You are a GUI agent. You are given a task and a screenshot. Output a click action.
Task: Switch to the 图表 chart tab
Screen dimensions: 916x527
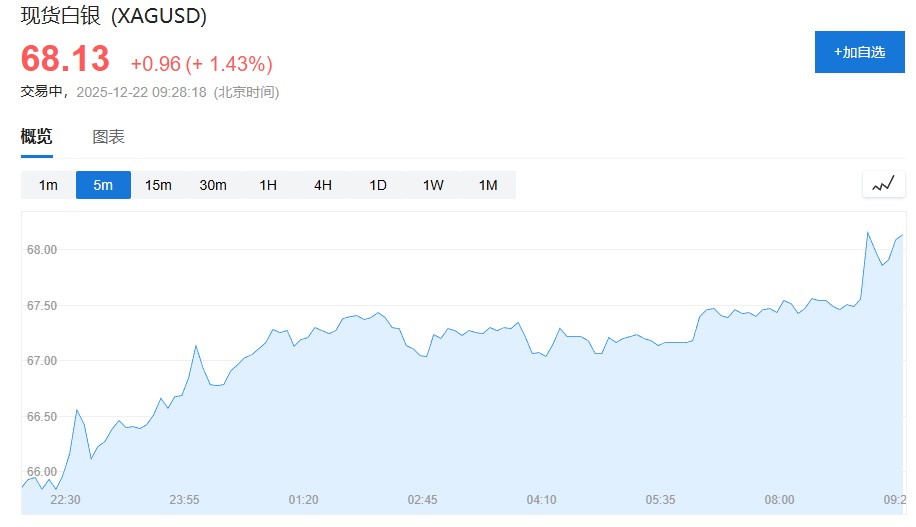coord(108,137)
